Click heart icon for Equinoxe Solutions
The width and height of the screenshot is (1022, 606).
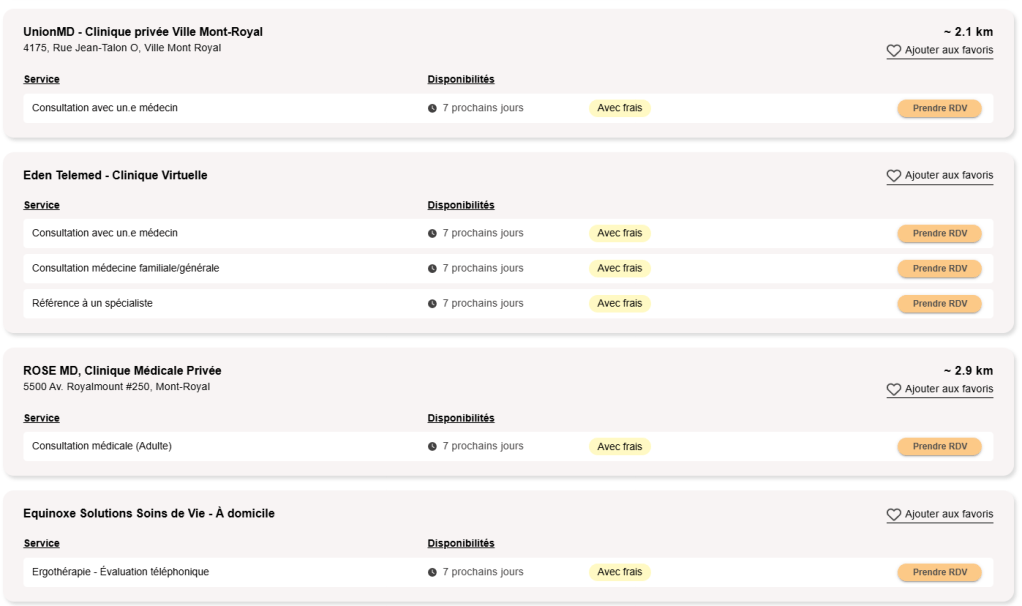click(x=894, y=515)
